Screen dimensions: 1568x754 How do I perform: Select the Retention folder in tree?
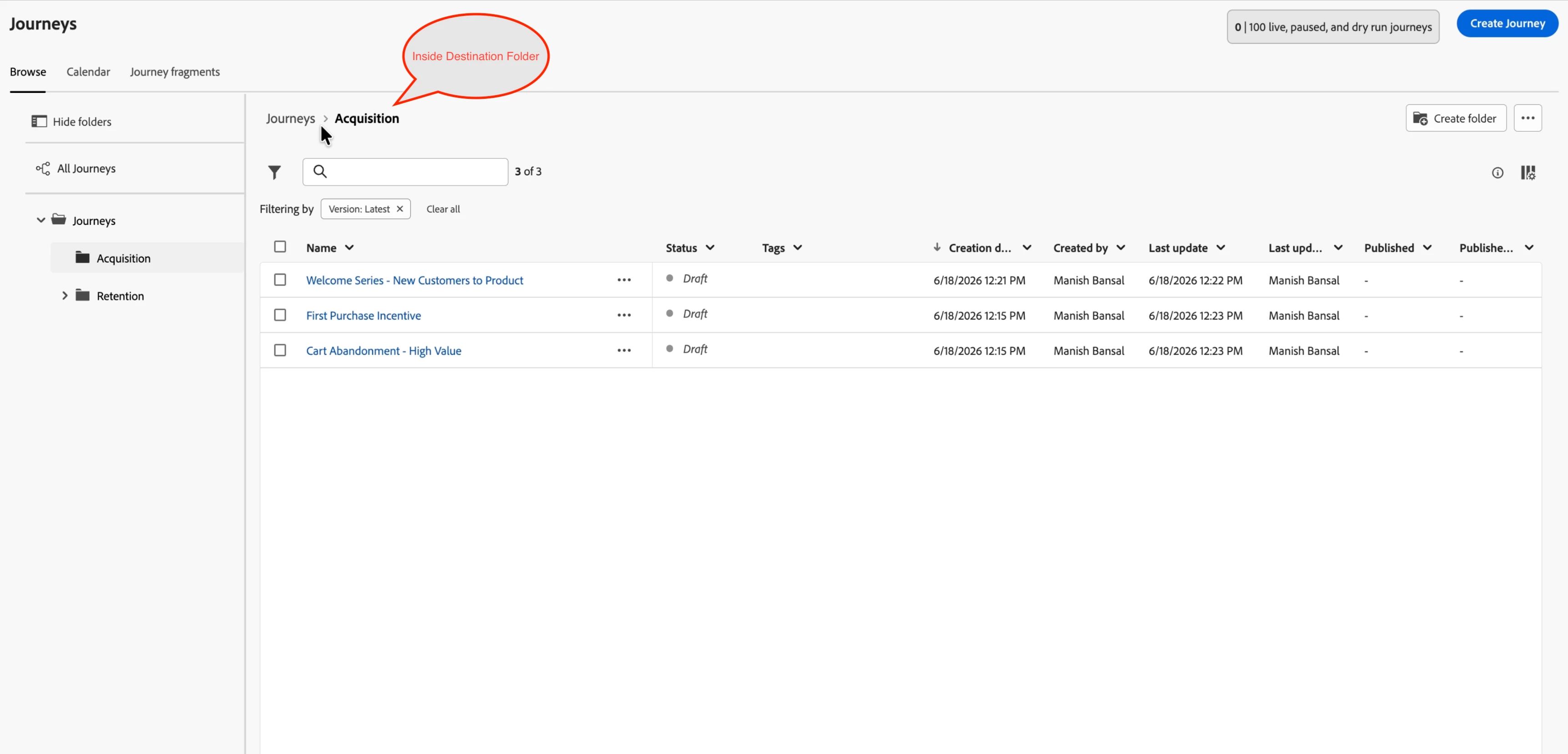pos(121,295)
